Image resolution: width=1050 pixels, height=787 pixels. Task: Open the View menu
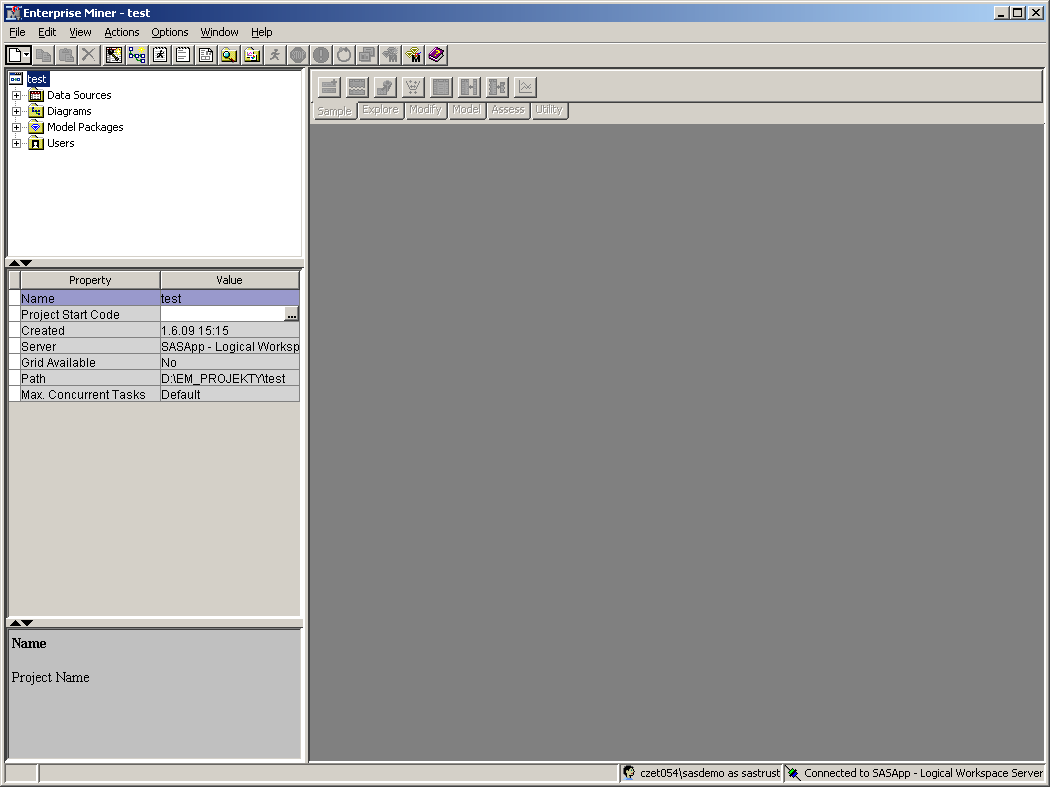point(80,32)
